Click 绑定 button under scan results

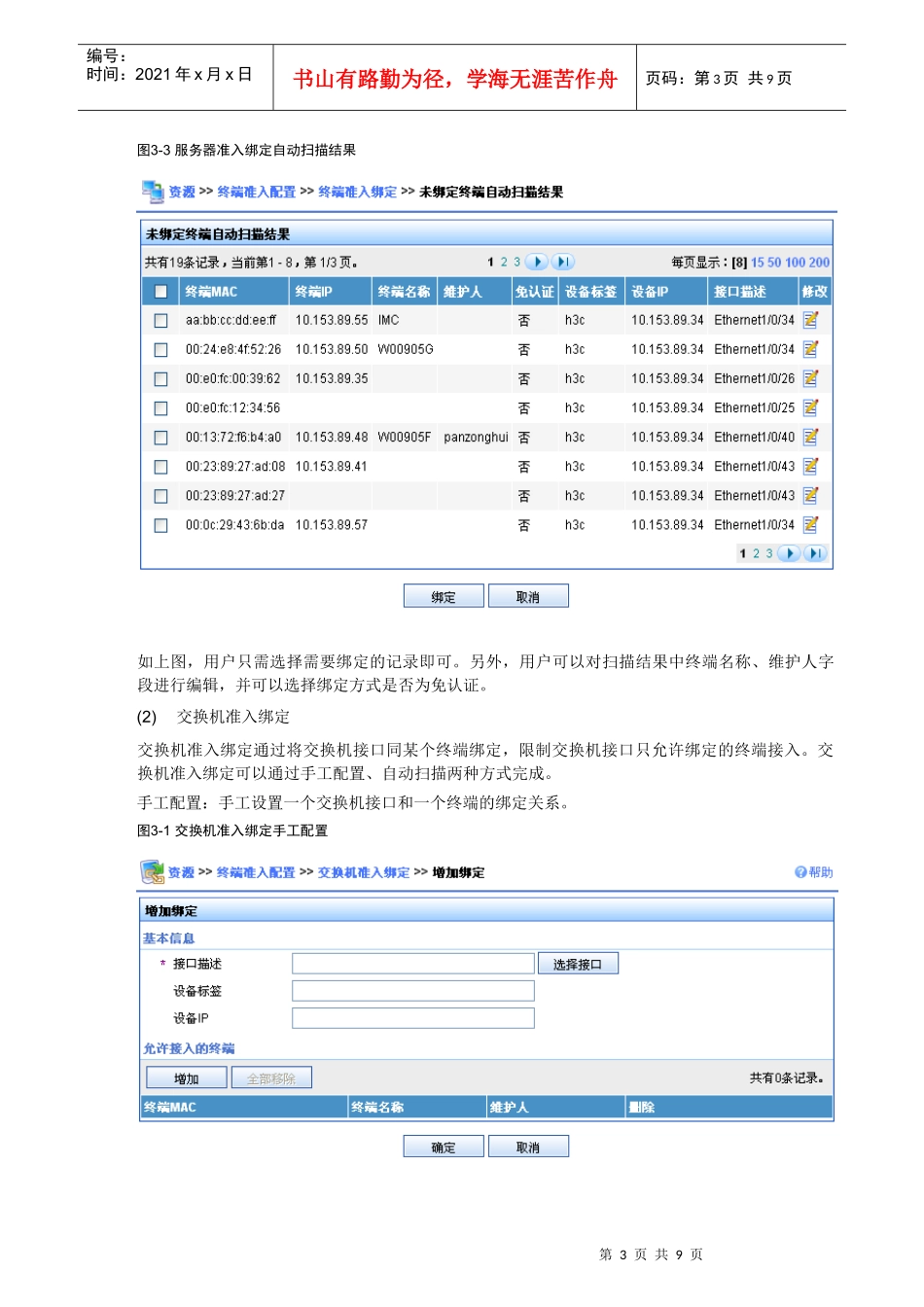tap(444, 596)
